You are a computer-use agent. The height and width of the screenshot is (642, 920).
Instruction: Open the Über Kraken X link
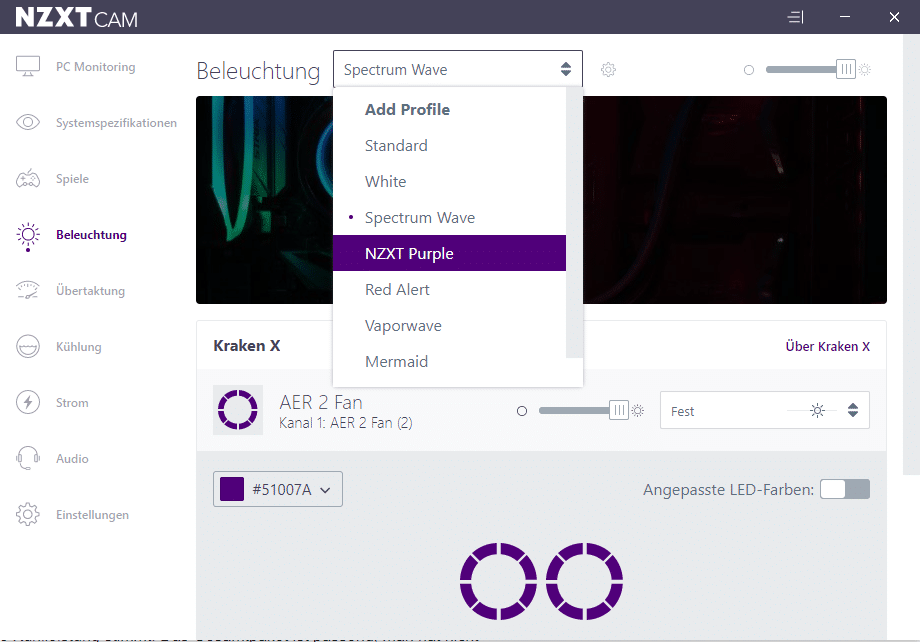coord(827,347)
